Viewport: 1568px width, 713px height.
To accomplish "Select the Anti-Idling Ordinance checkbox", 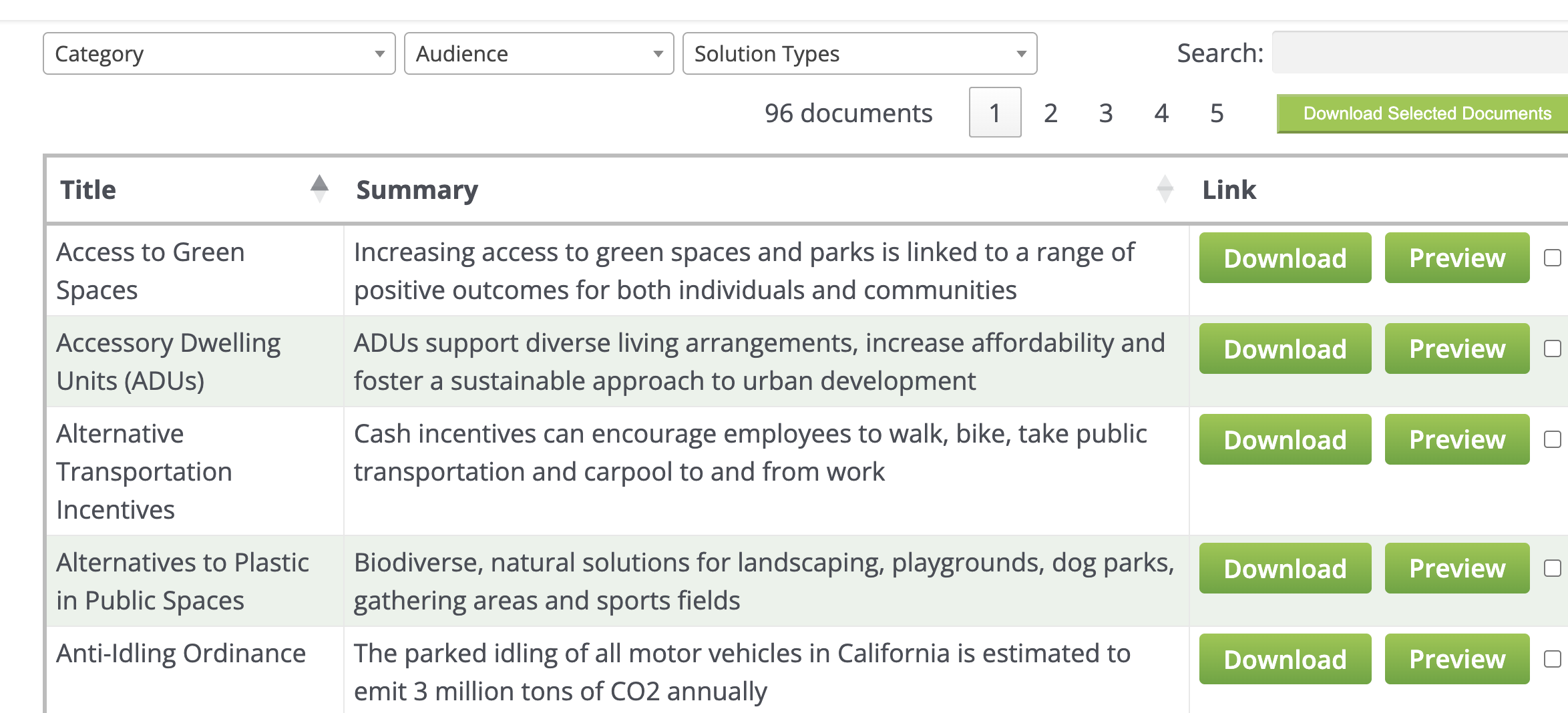I will 1553,659.
